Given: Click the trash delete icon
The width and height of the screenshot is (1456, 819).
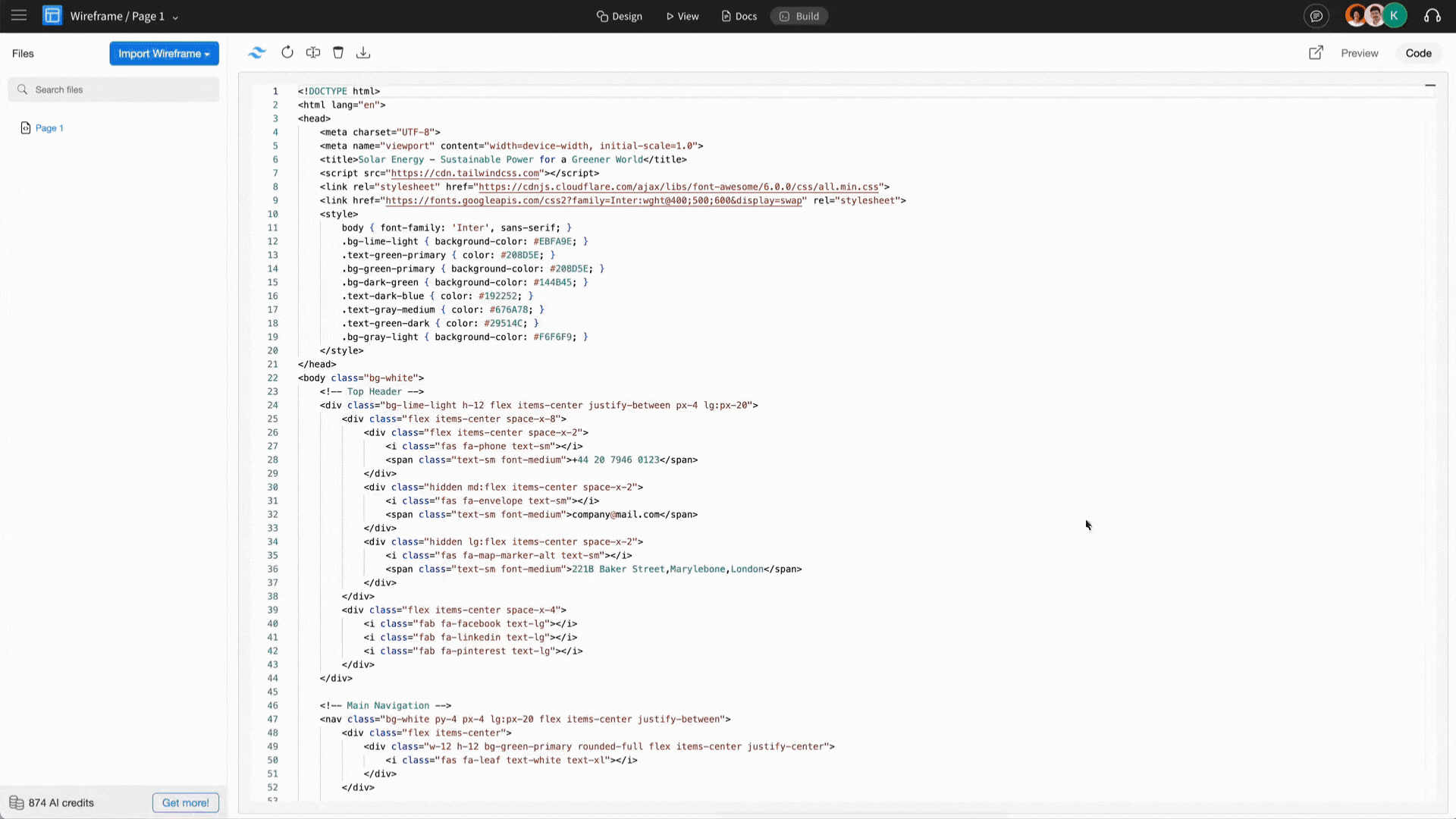Looking at the screenshot, I should tap(338, 52).
